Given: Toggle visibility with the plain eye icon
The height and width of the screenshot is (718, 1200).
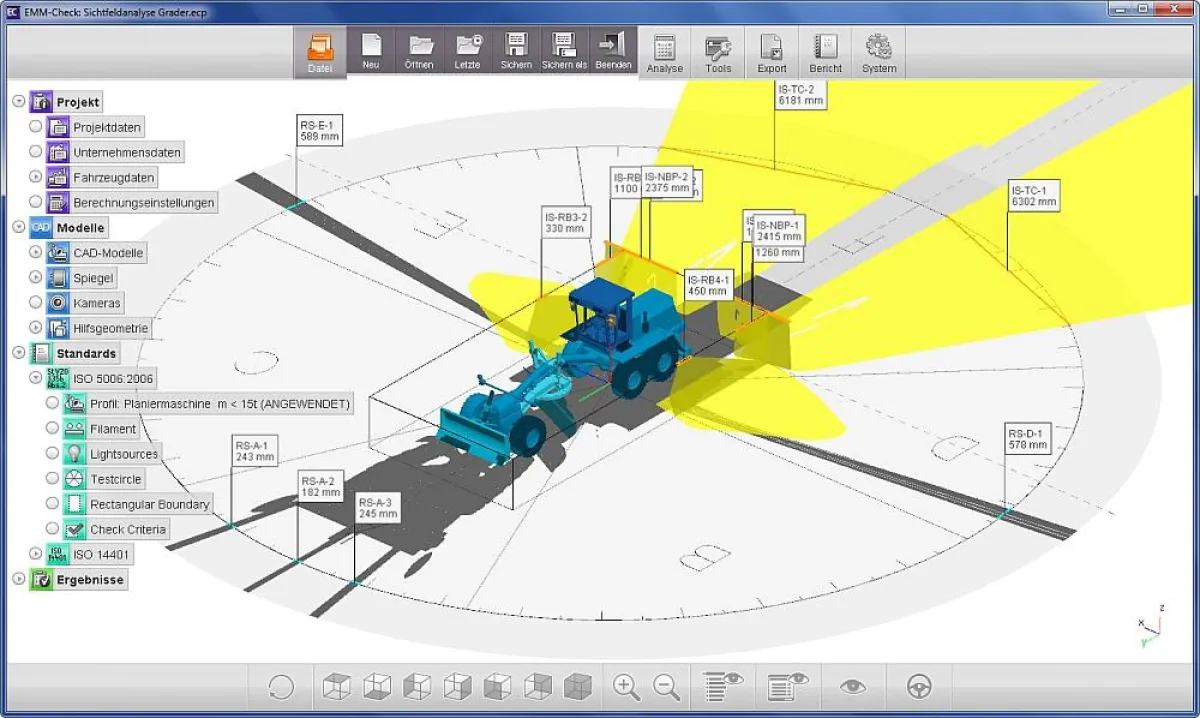Looking at the screenshot, I should pyautogui.click(x=853, y=686).
